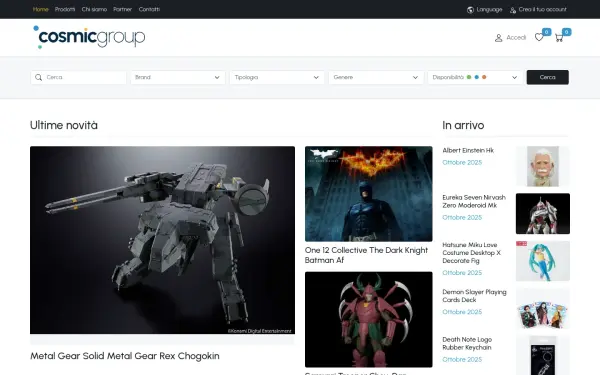Click the orange availability dot
The image size is (600, 375).
[x=484, y=77]
